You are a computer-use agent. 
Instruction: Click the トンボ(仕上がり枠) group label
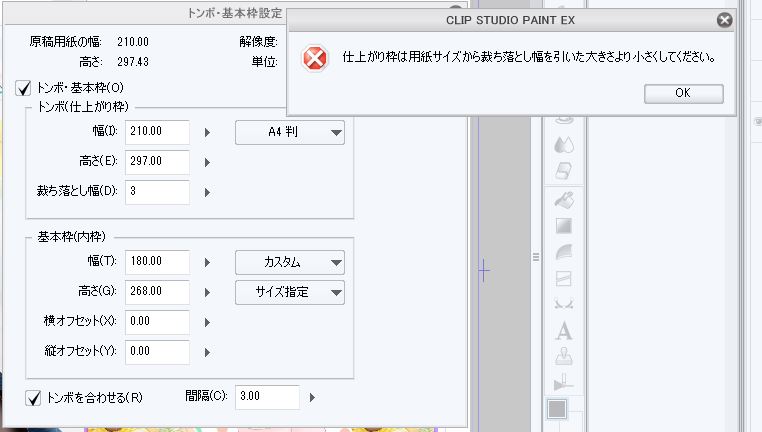(x=83, y=107)
